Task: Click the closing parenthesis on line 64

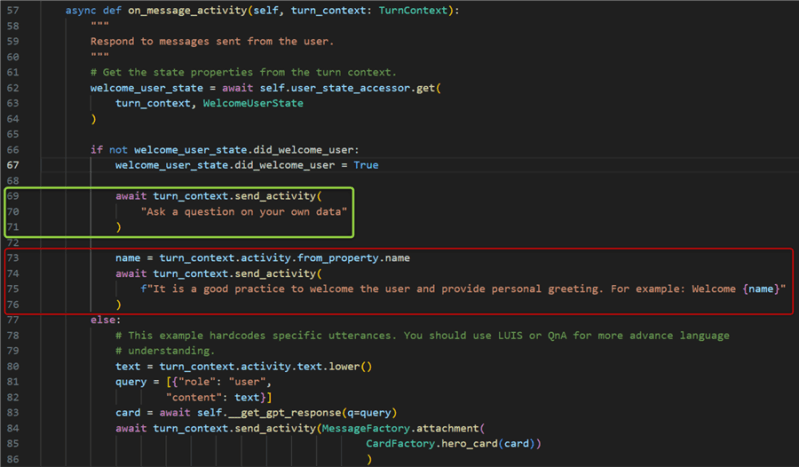Action: (93, 119)
